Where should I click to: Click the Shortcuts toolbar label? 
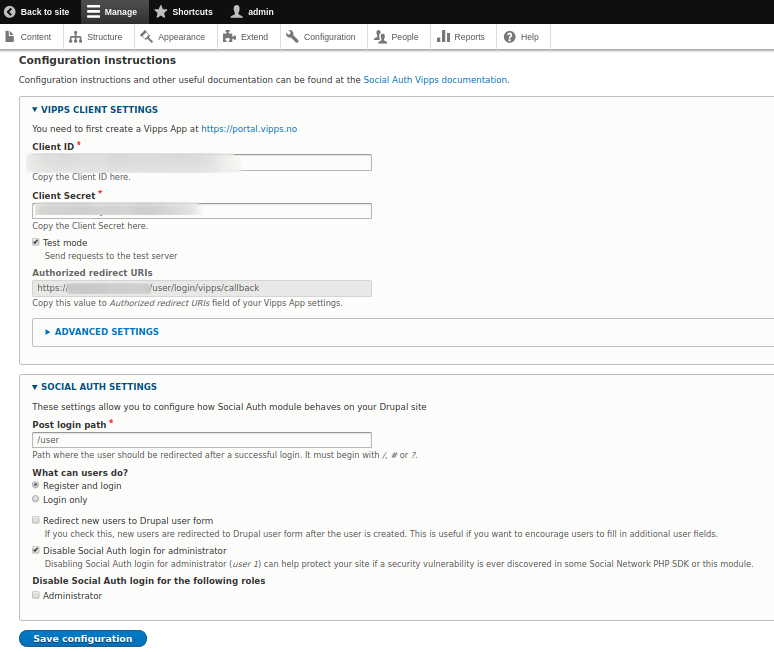pyautogui.click(x=192, y=12)
